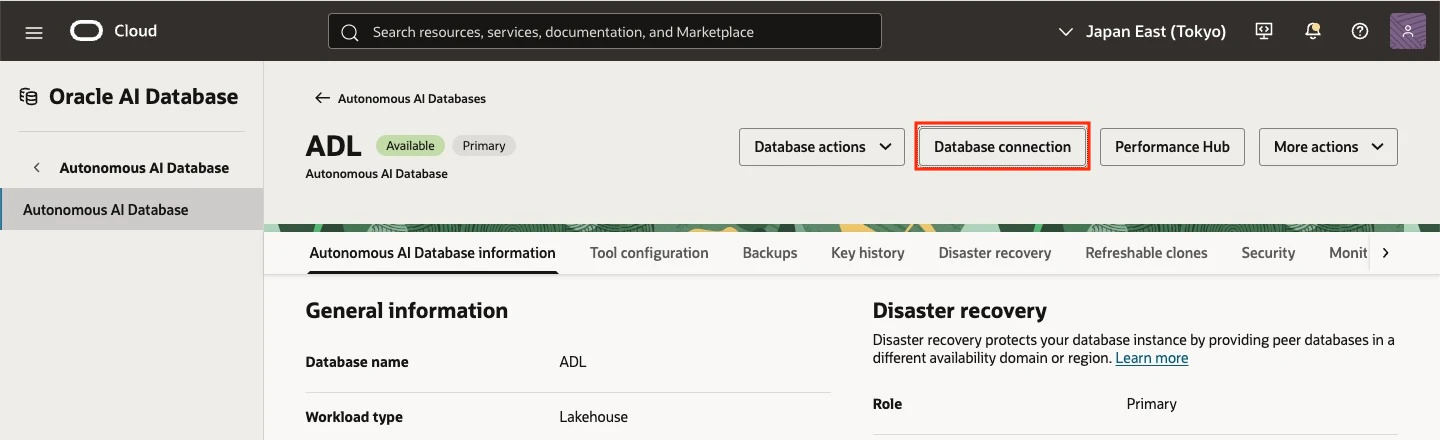Click the Lakehouse workload value
1440x440 pixels.
[593, 417]
